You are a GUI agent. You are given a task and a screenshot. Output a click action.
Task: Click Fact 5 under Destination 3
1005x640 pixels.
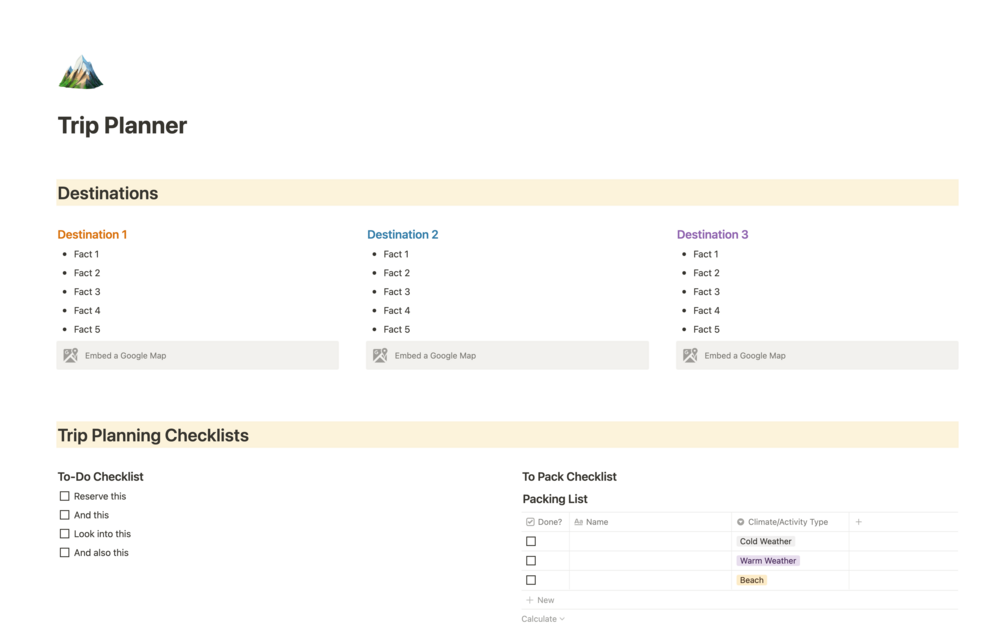click(x=706, y=329)
